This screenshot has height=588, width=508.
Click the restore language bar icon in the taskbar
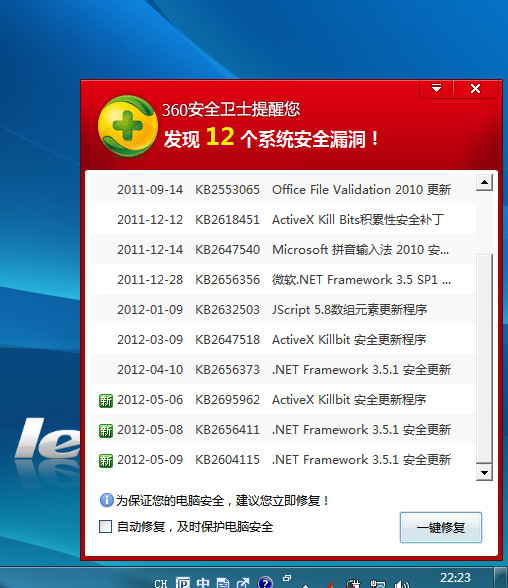287,578
